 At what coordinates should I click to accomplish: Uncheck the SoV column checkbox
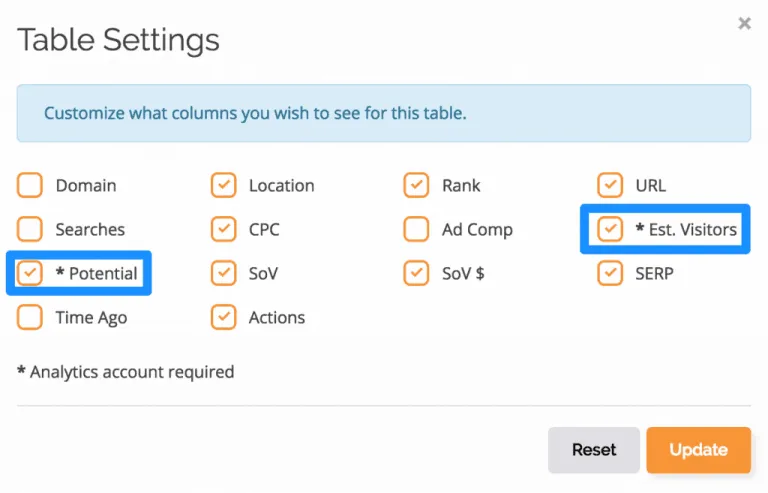click(223, 273)
